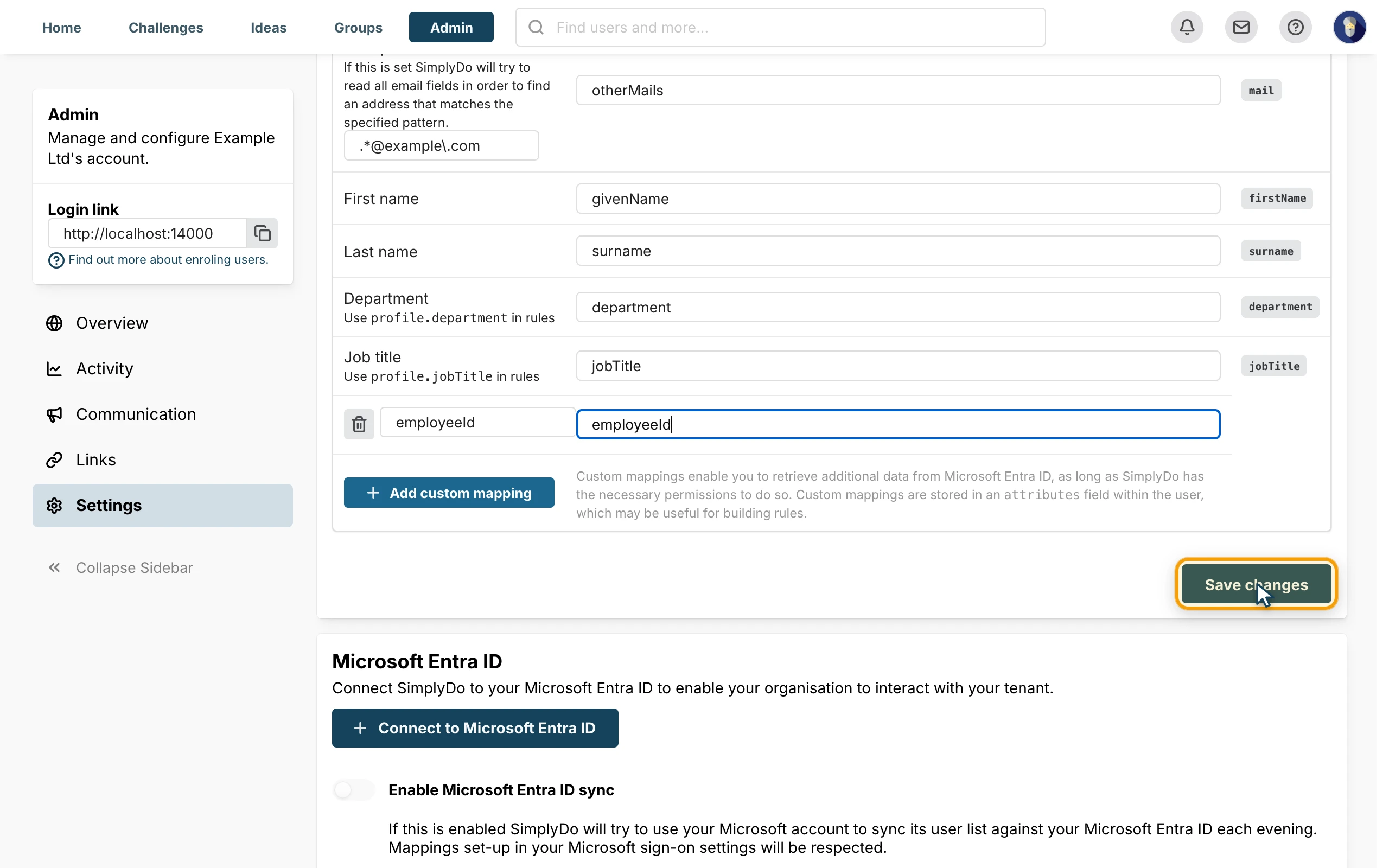Enable Microsoft Entra ID sync toggle
1389x868 pixels.
tap(354, 790)
